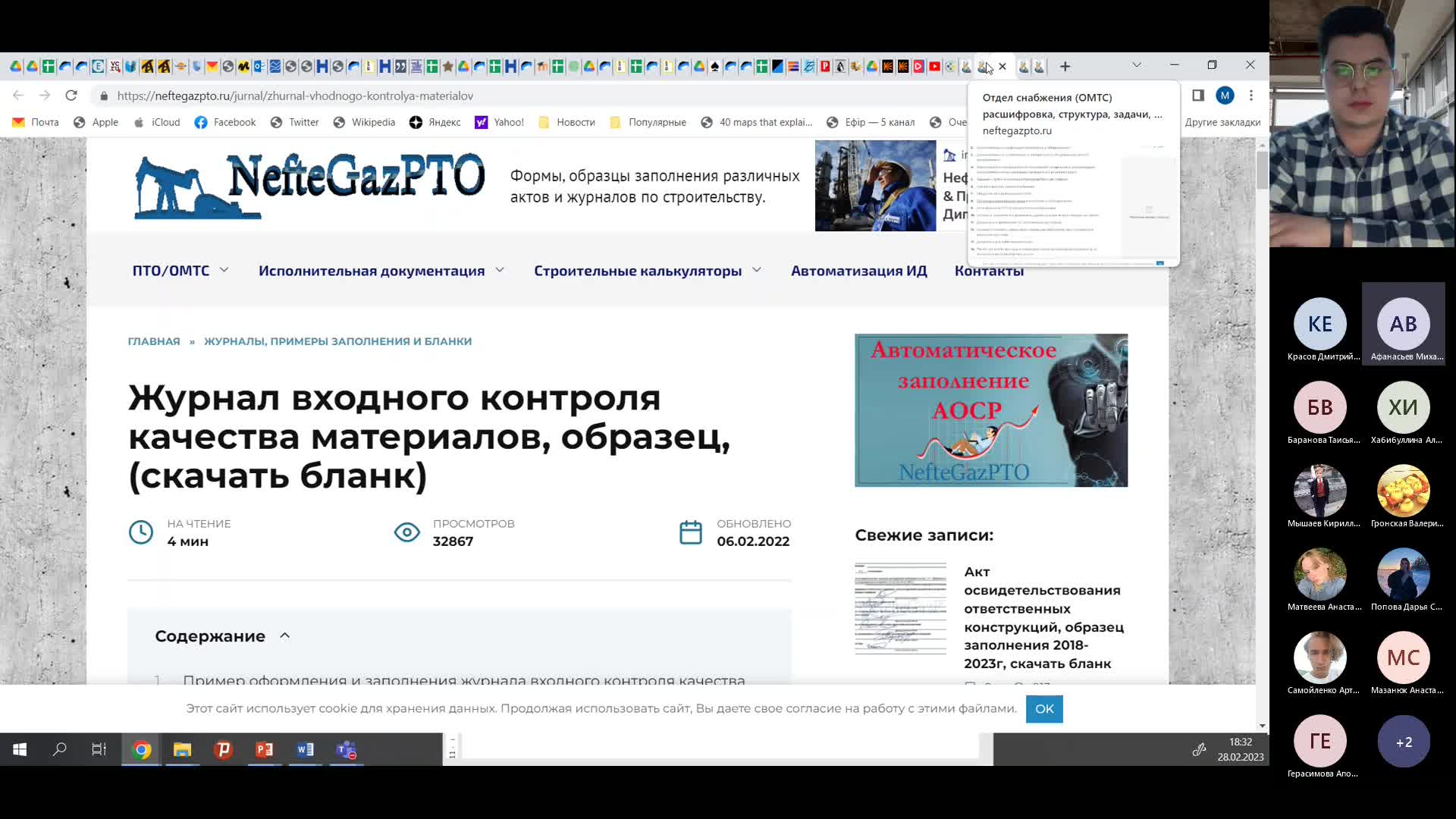Open Microsoft Teams from taskbar
Screen dimensions: 1456x819
click(x=346, y=750)
